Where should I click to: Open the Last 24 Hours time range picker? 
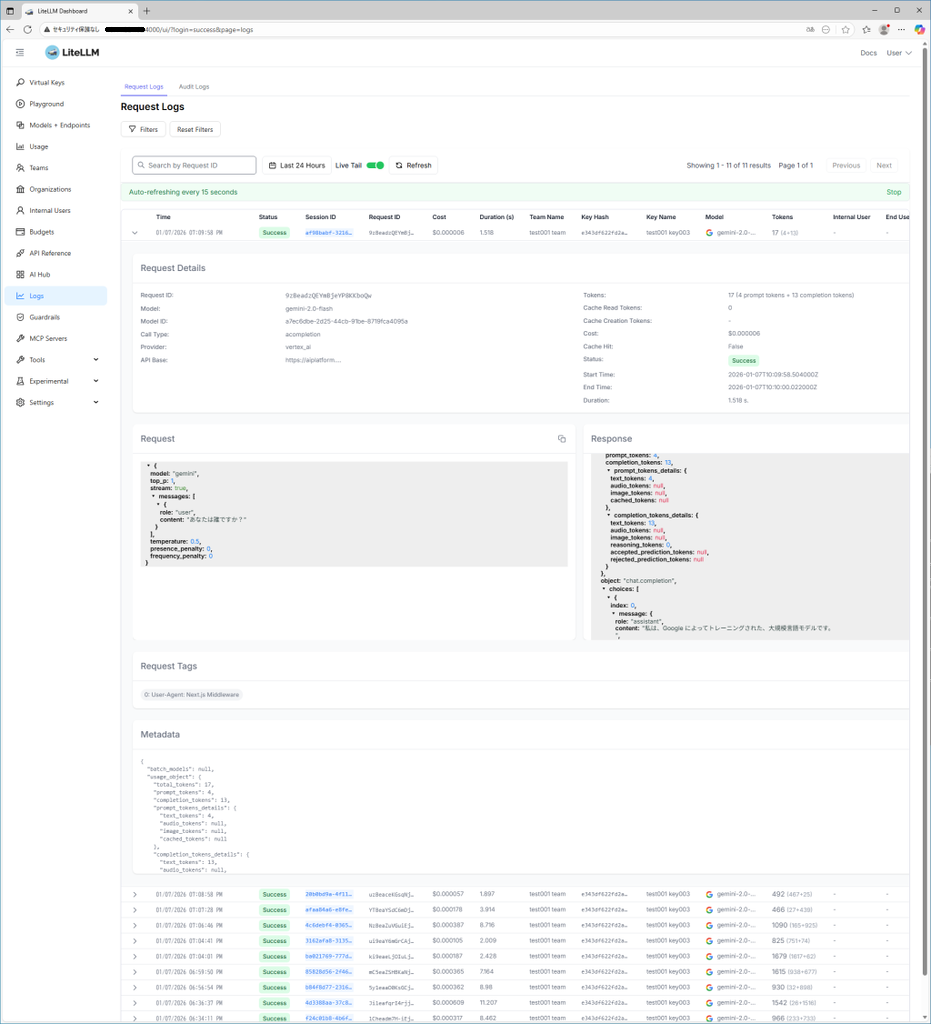point(297,166)
